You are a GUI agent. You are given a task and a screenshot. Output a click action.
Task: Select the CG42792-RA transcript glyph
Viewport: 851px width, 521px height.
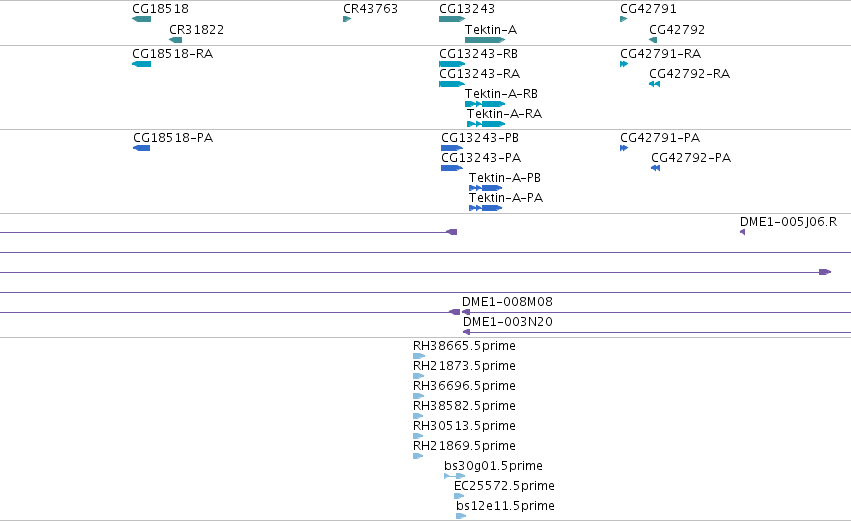(x=655, y=84)
